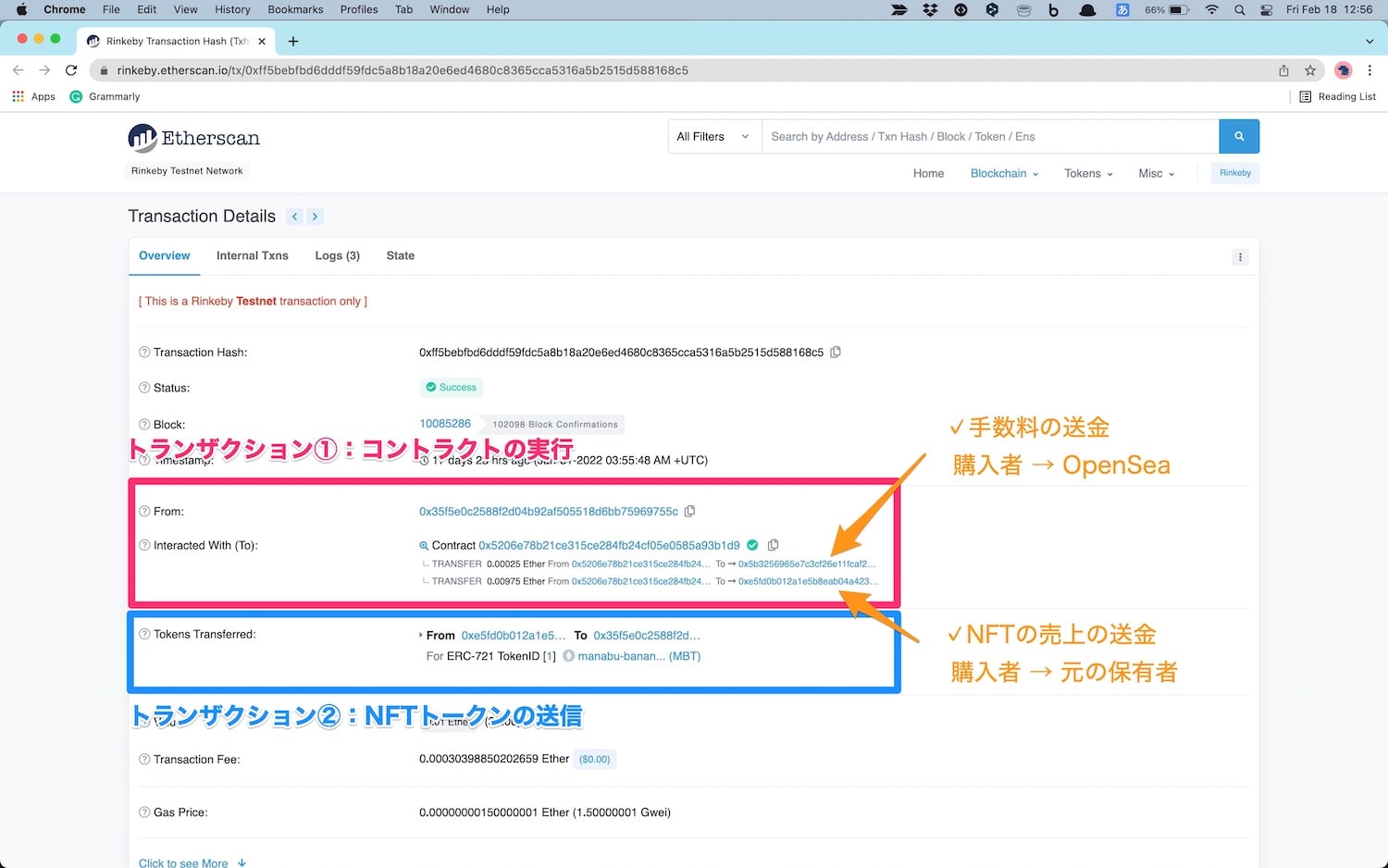Open the three-dot options menu in card
This screenshot has height=868, width=1388.
(x=1241, y=257)
